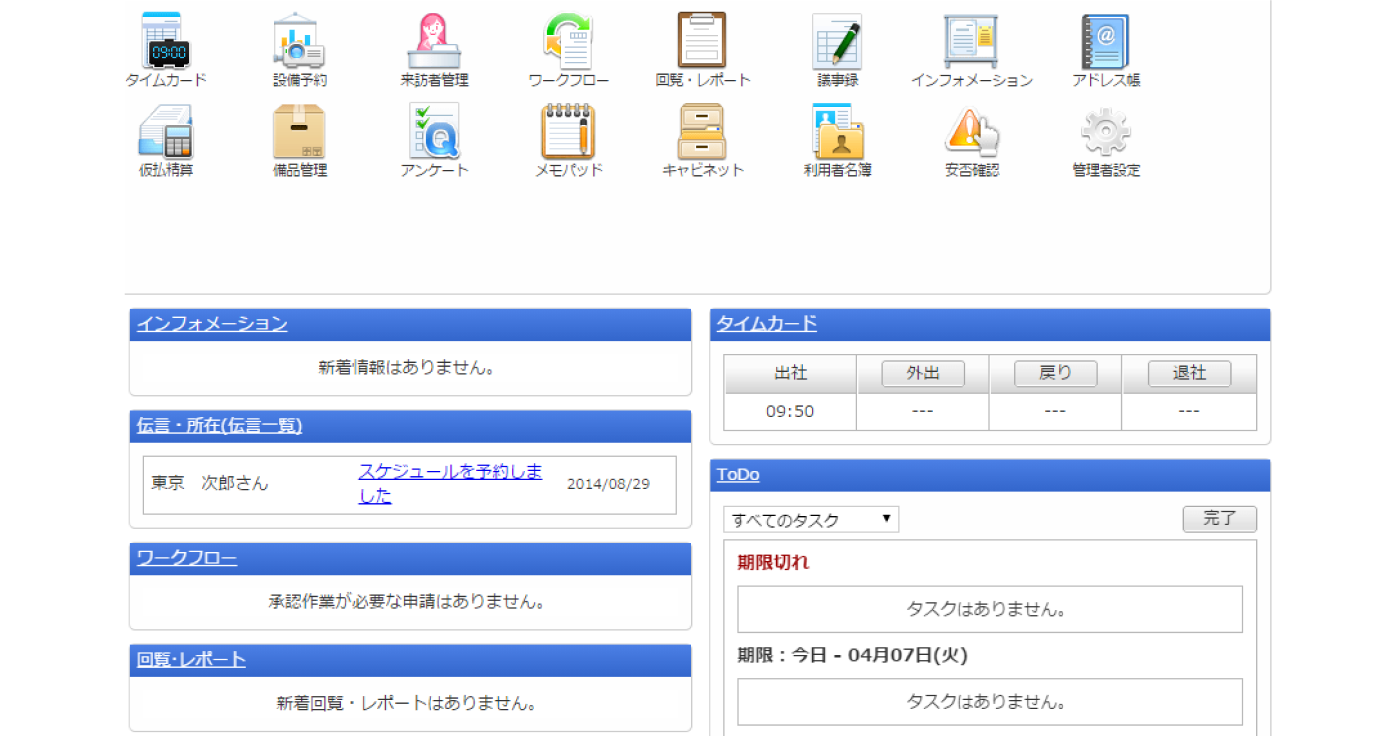Click the 退社 time card button
Viewport: 1400px width, 736px height.
click(1189, 373)
